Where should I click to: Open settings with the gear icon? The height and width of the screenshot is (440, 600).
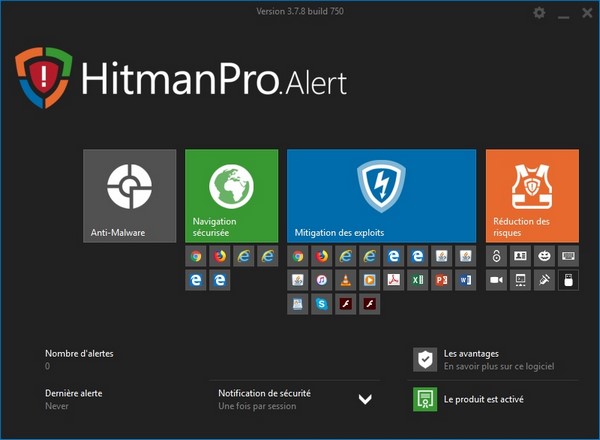tap(539, 13)
